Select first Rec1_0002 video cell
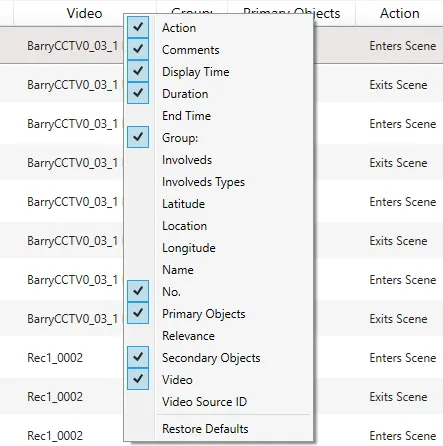443x446 pixels. 55,358
